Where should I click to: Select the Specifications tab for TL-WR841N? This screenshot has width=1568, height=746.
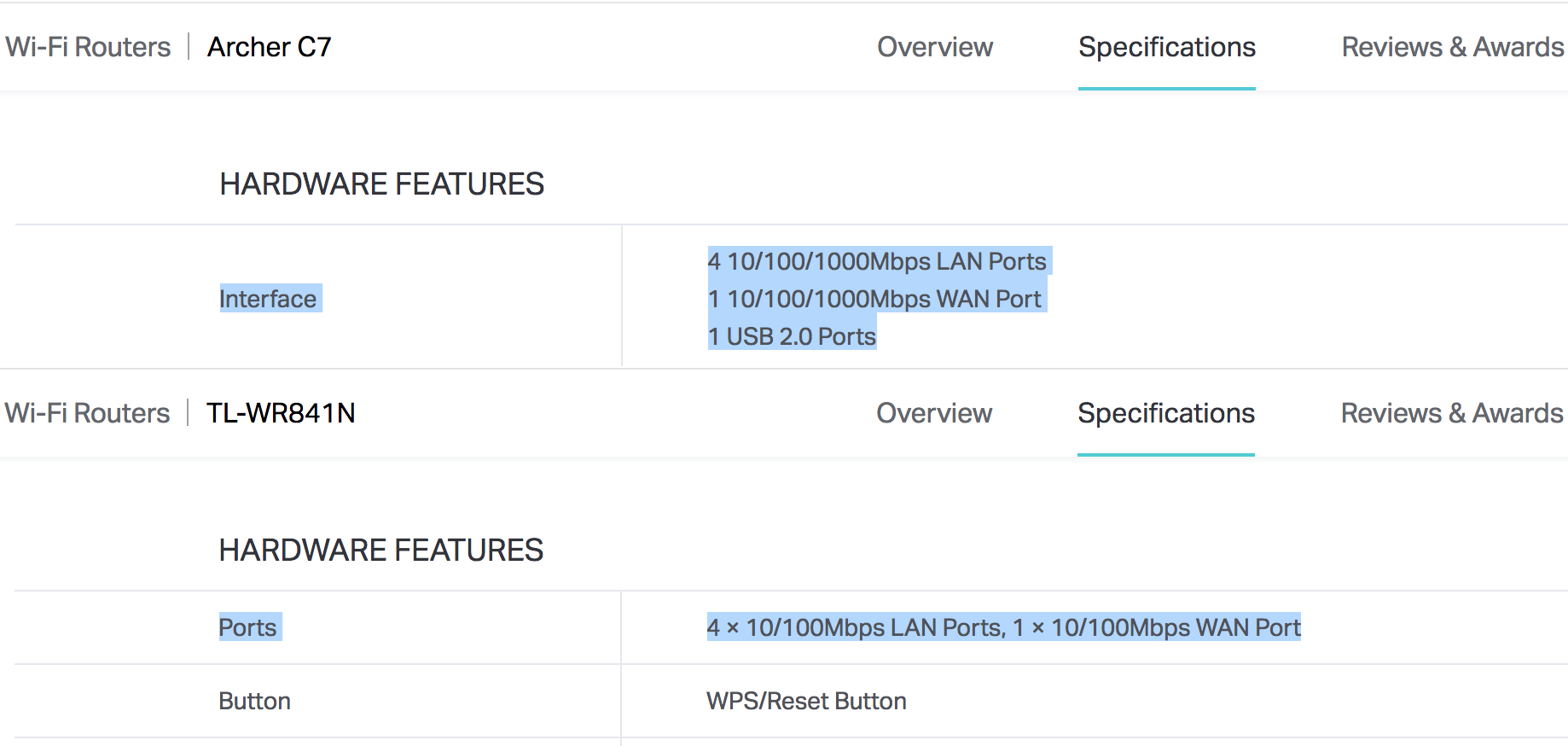pyautogui.click(x=1165, y=413)
